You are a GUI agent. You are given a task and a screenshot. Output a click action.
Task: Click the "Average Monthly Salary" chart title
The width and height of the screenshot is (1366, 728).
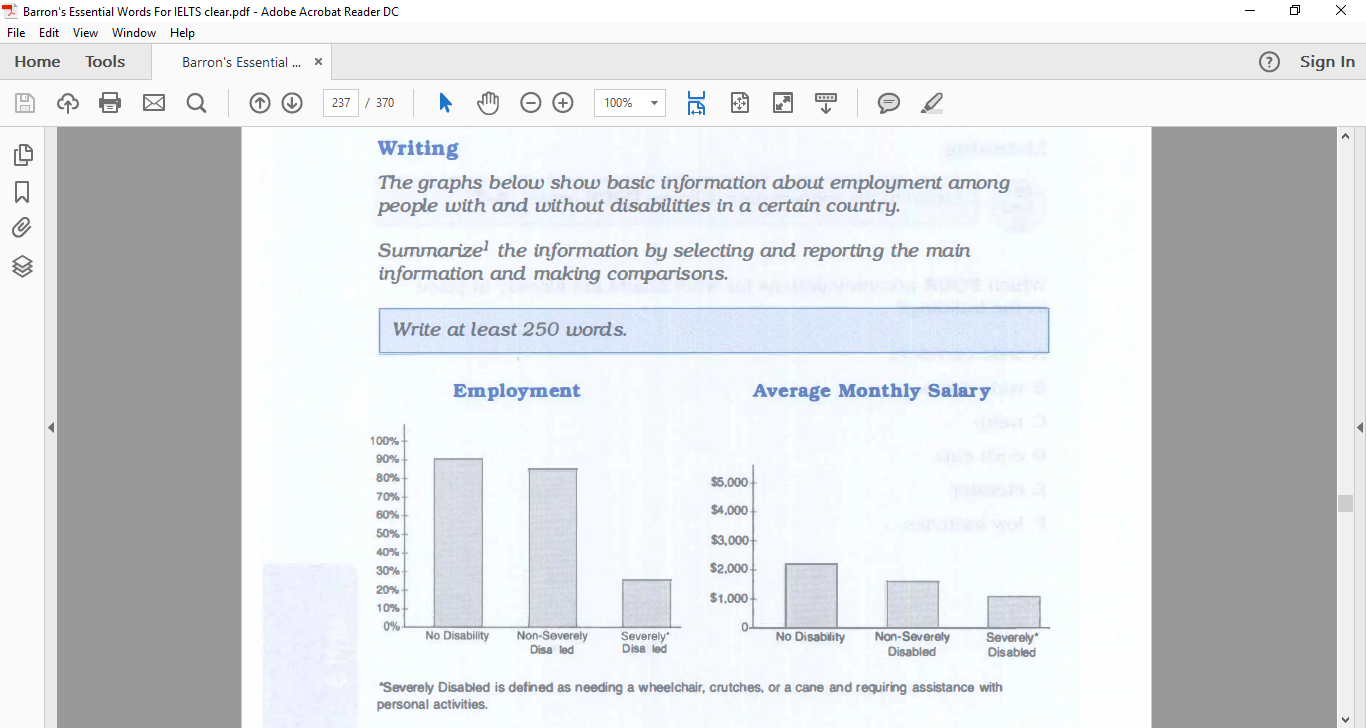[x=871, y=391]
